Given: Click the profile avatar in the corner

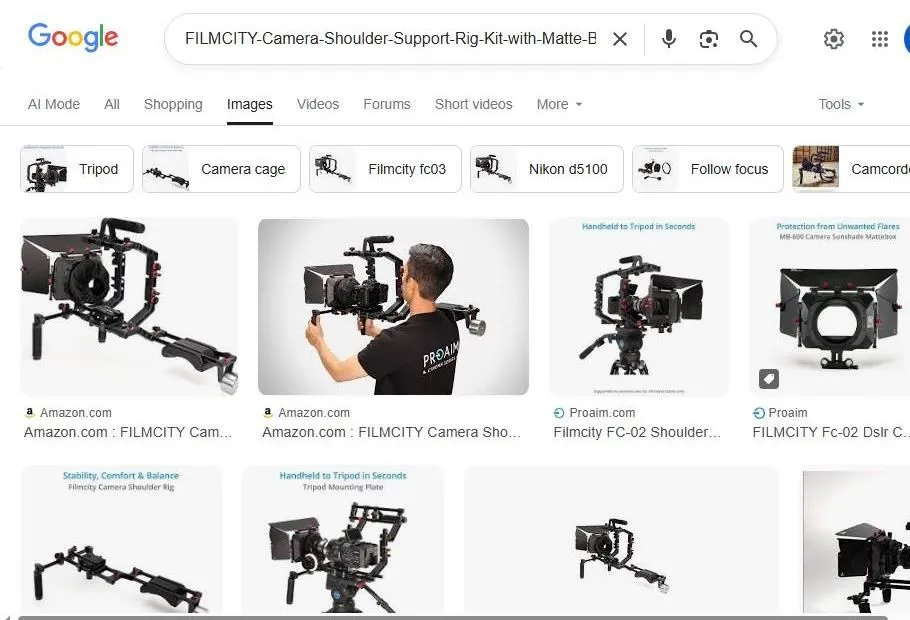Looking at the screenshot, I should (x=906, y=39).
